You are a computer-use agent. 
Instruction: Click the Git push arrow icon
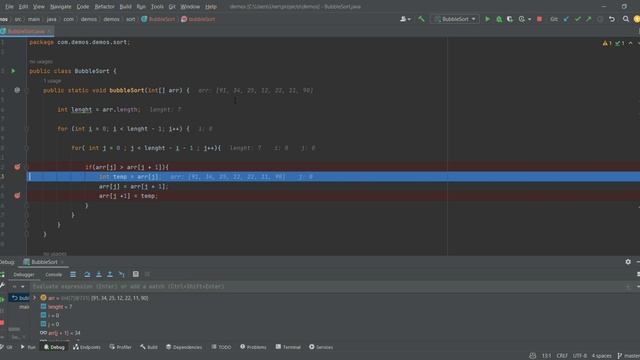tap(589, 19)
